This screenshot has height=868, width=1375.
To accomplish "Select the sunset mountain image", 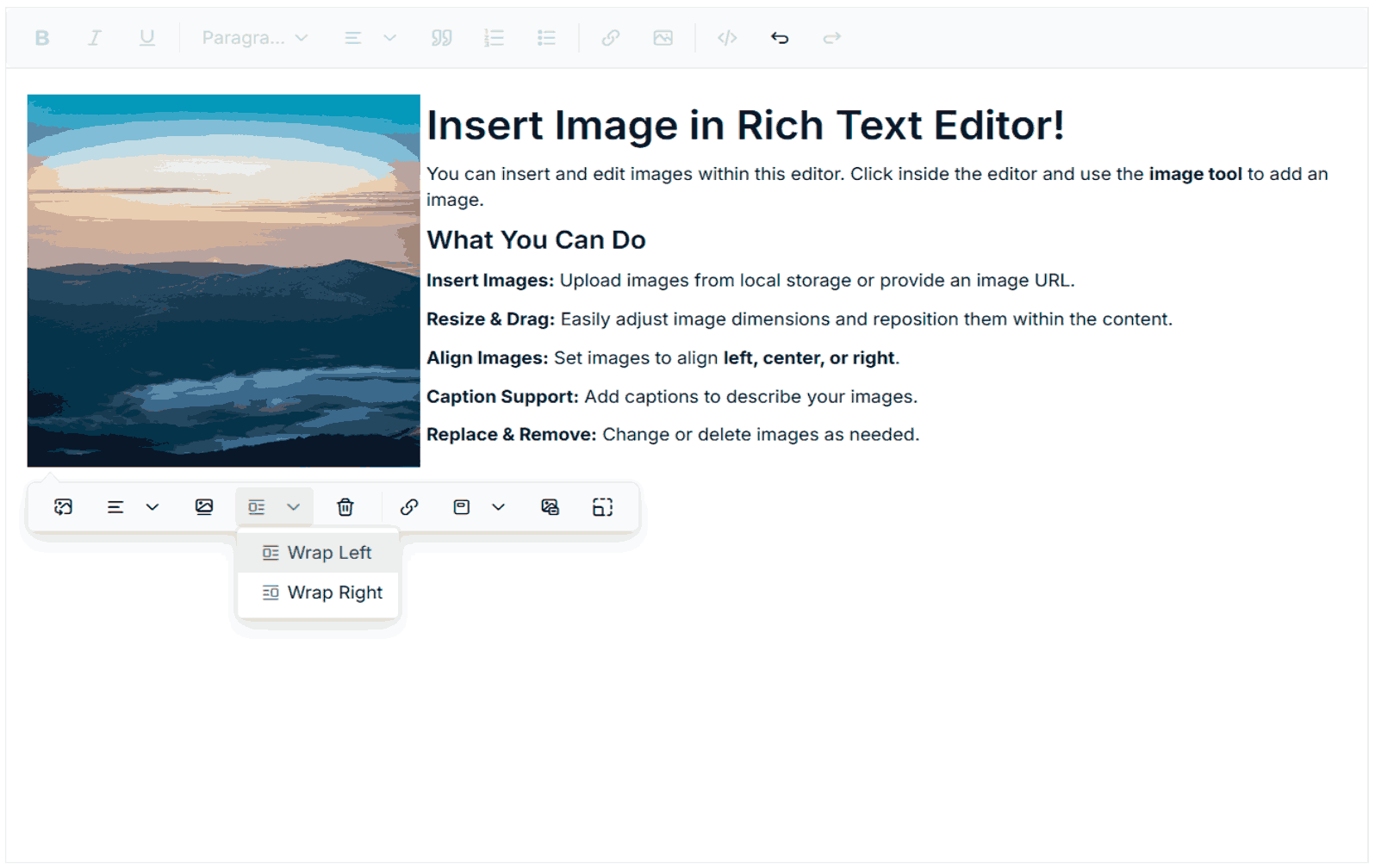I will [x=224, y=281].
